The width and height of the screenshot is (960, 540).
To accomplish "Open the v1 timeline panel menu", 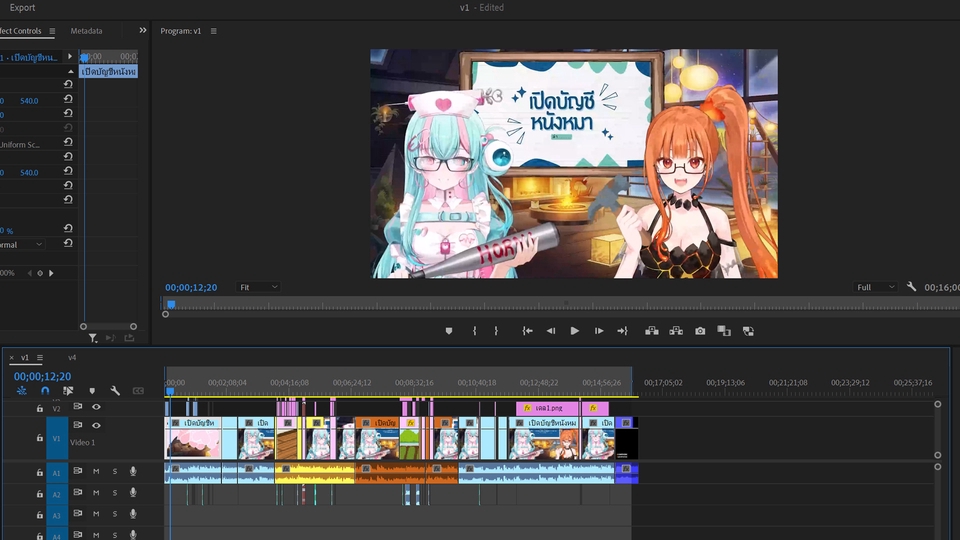I will pos(40,358).
